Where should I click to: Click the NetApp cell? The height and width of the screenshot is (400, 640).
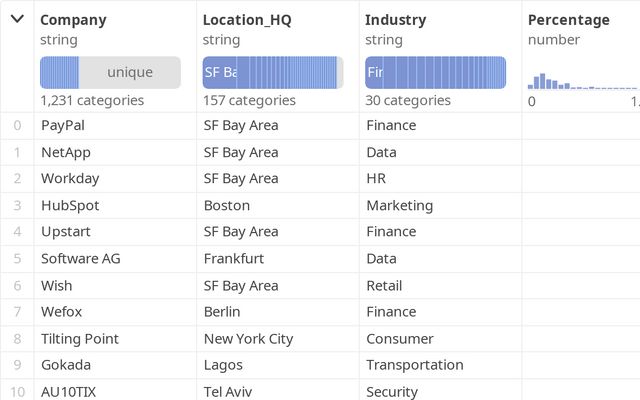coord(65,152)
